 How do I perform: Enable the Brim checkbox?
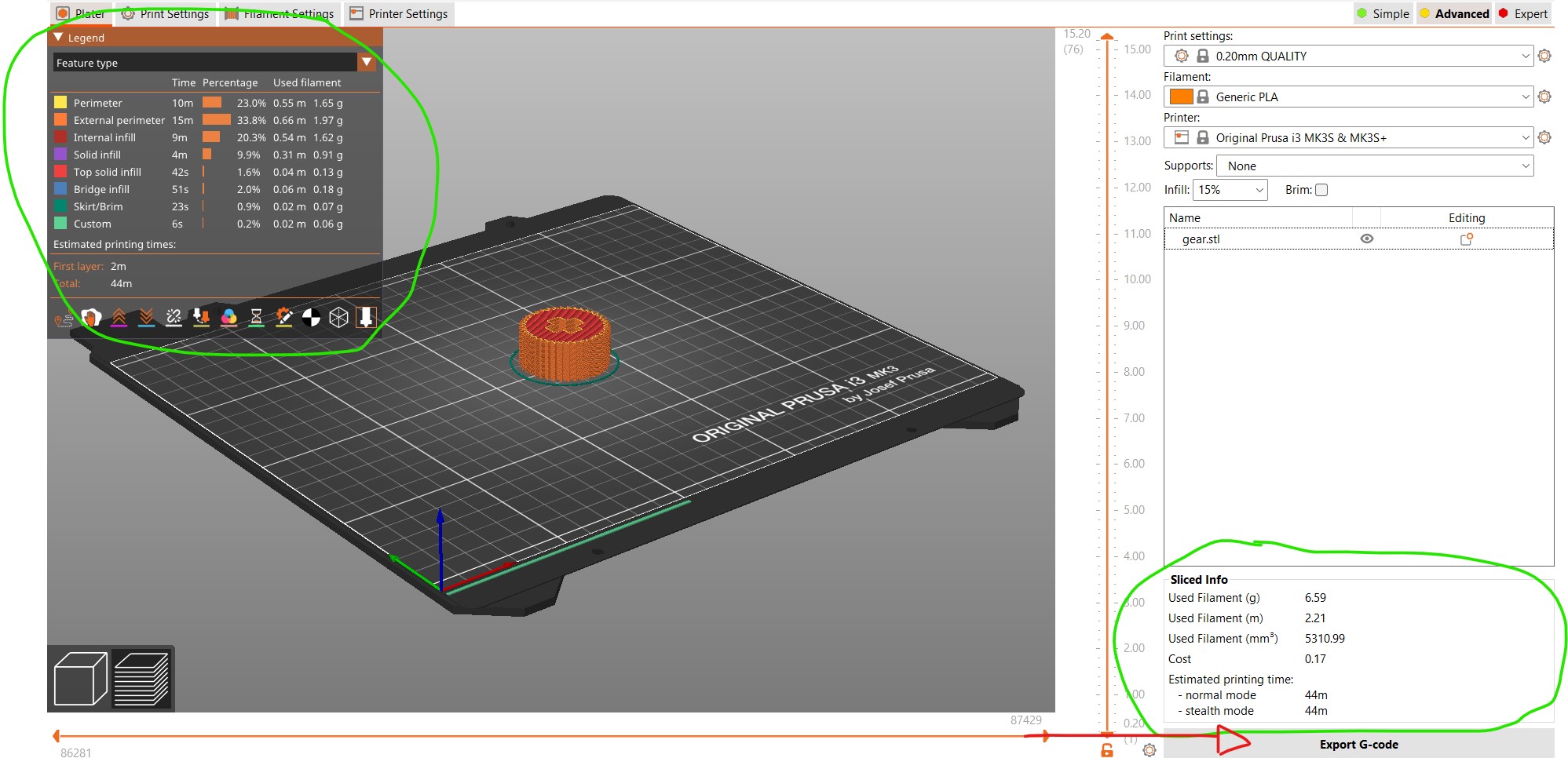1321,190
